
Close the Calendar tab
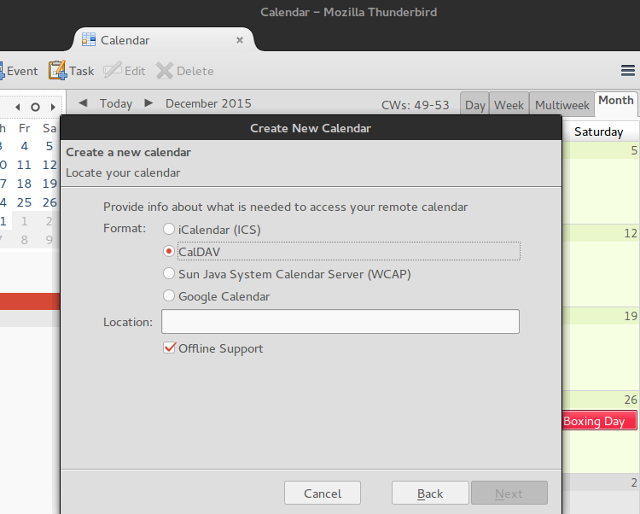(x=240, y=40)
